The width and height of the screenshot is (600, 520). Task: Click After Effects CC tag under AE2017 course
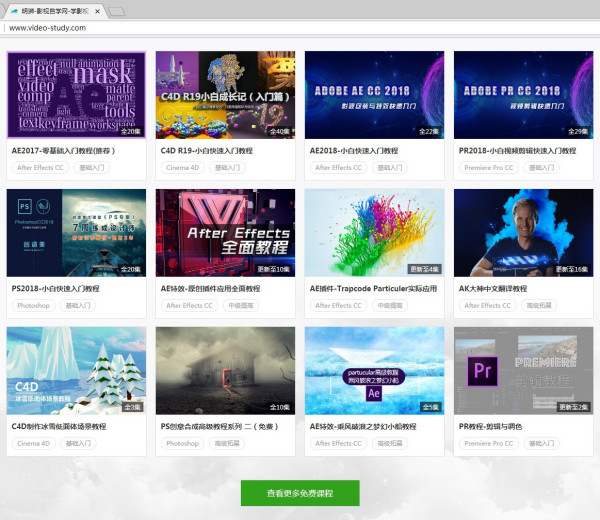40,168
